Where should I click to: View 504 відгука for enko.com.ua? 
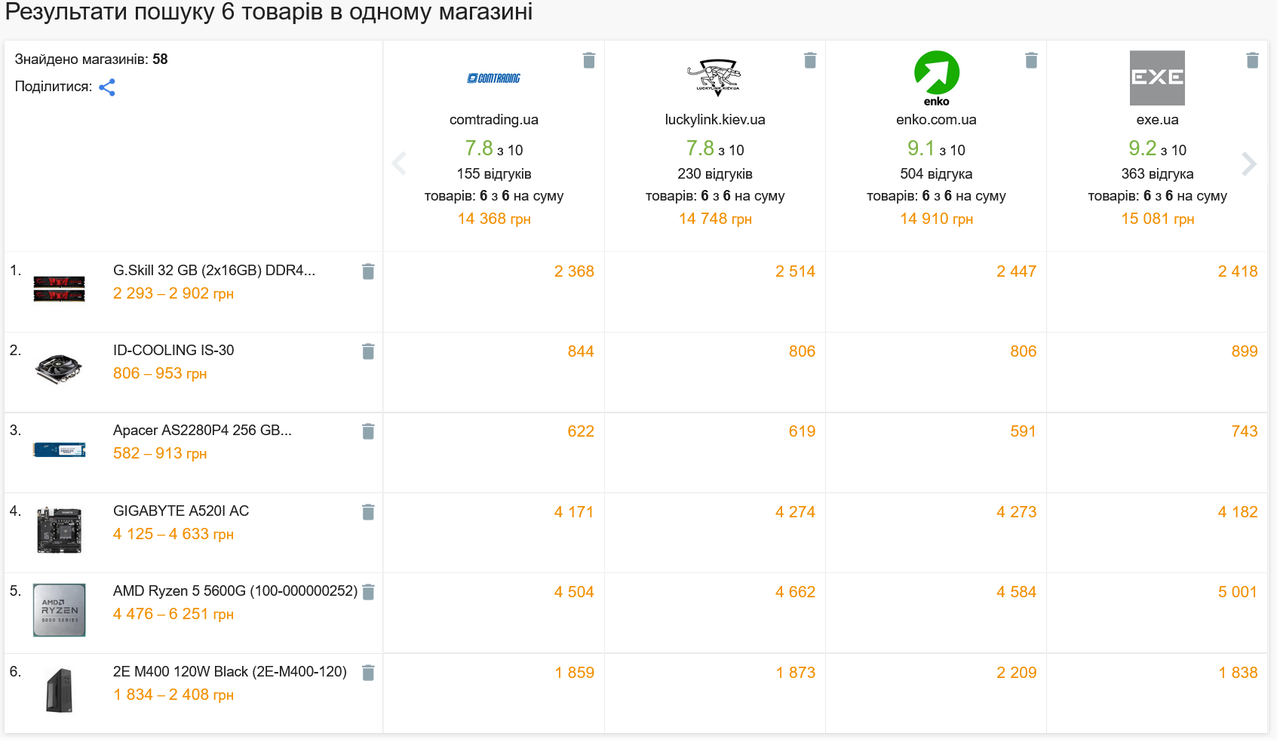[x=936, y=174]
